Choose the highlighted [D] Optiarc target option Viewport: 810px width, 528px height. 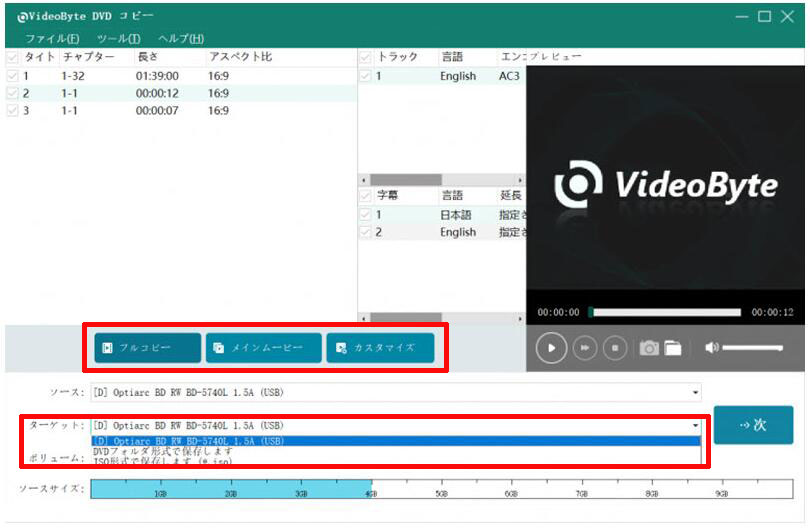pyautogui.click(x=395, y=441)
